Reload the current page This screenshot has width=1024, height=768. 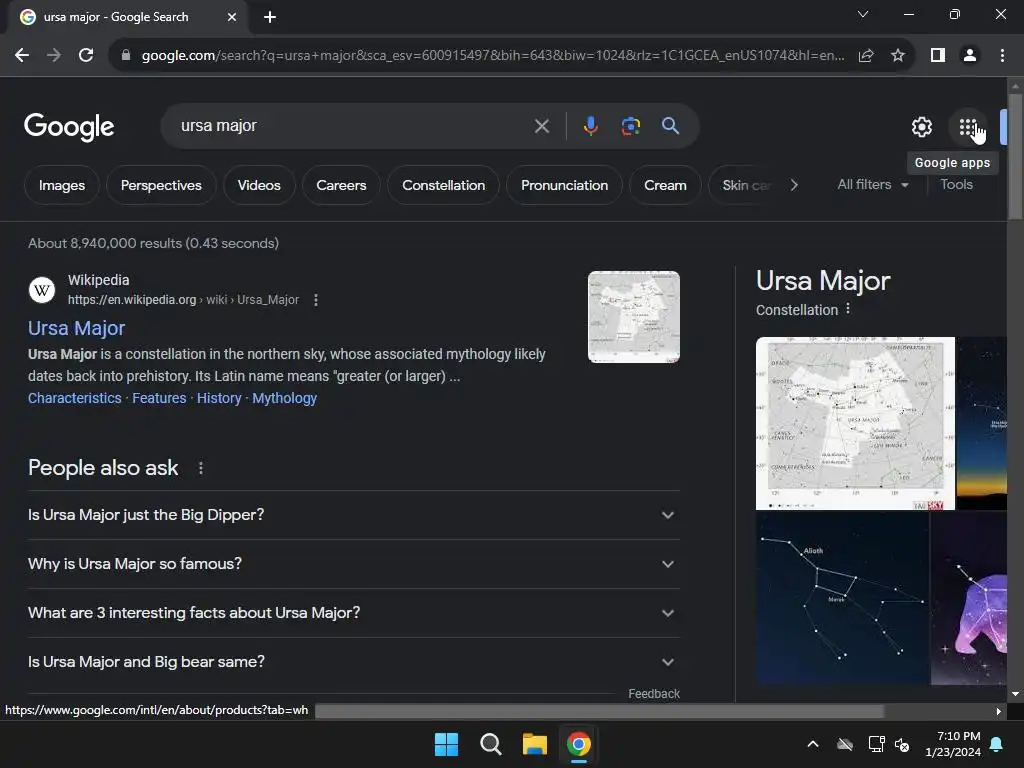(x=86, y=56)
